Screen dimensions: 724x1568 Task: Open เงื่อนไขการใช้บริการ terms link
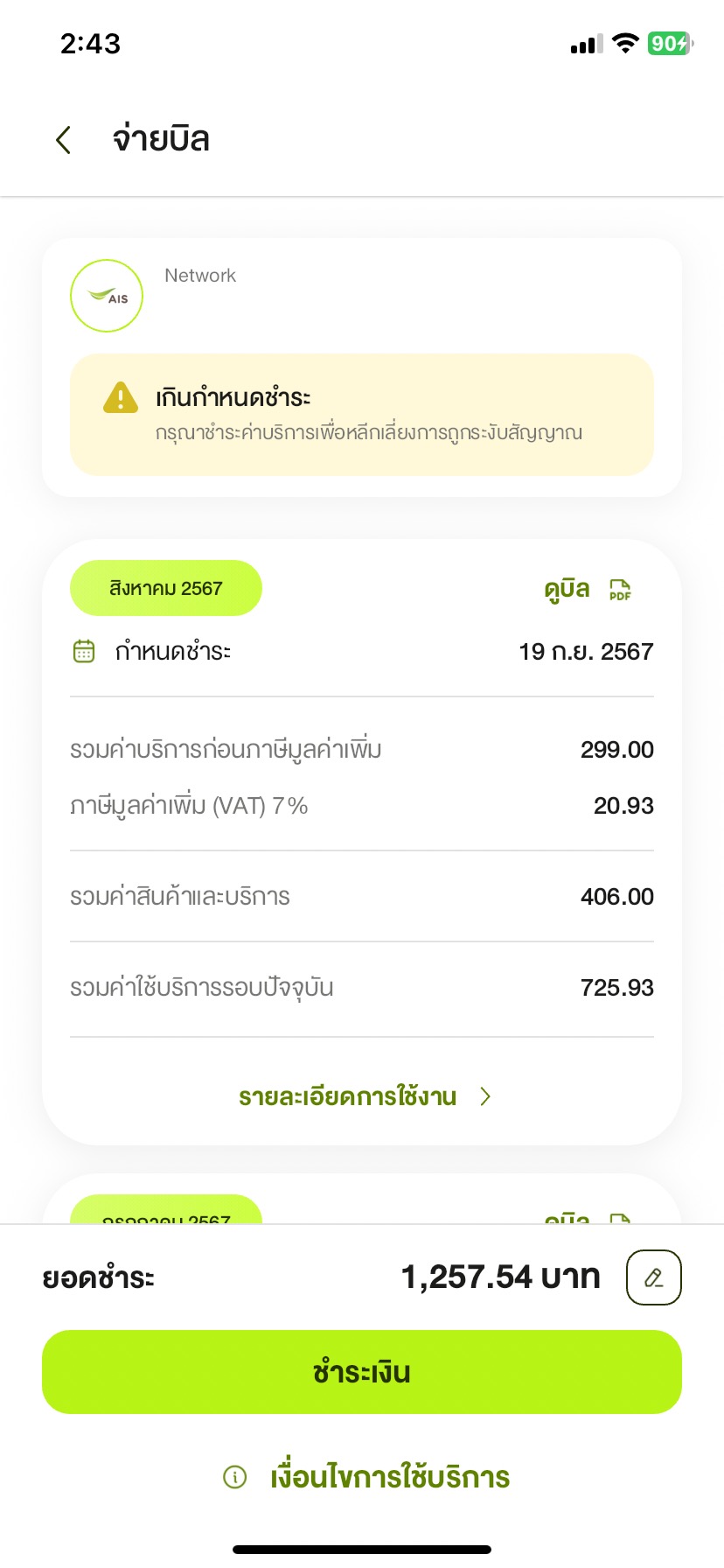(x=390, y=1477)
